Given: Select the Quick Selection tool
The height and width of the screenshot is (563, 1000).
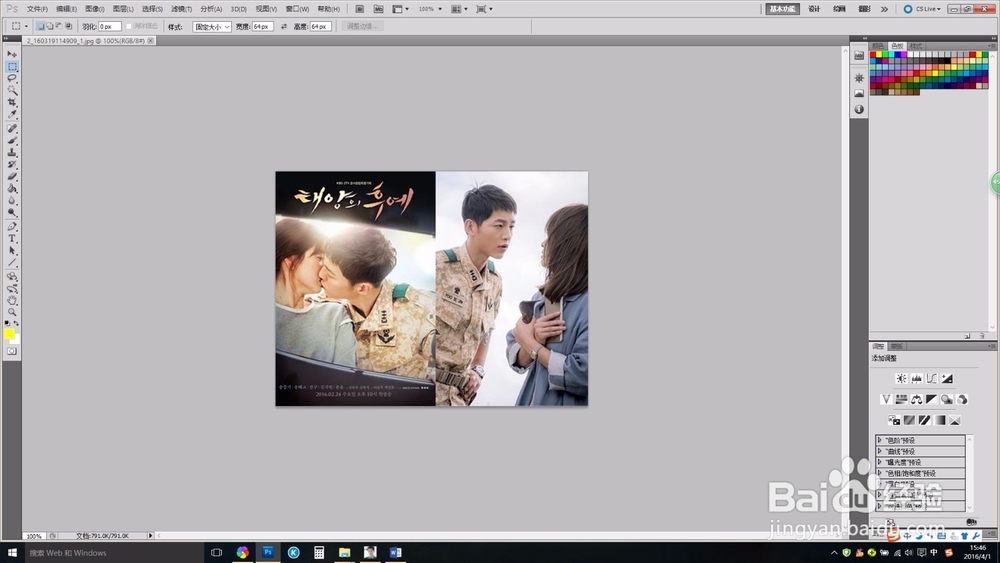Looking at the screenshot, I should tap(12, 91).
